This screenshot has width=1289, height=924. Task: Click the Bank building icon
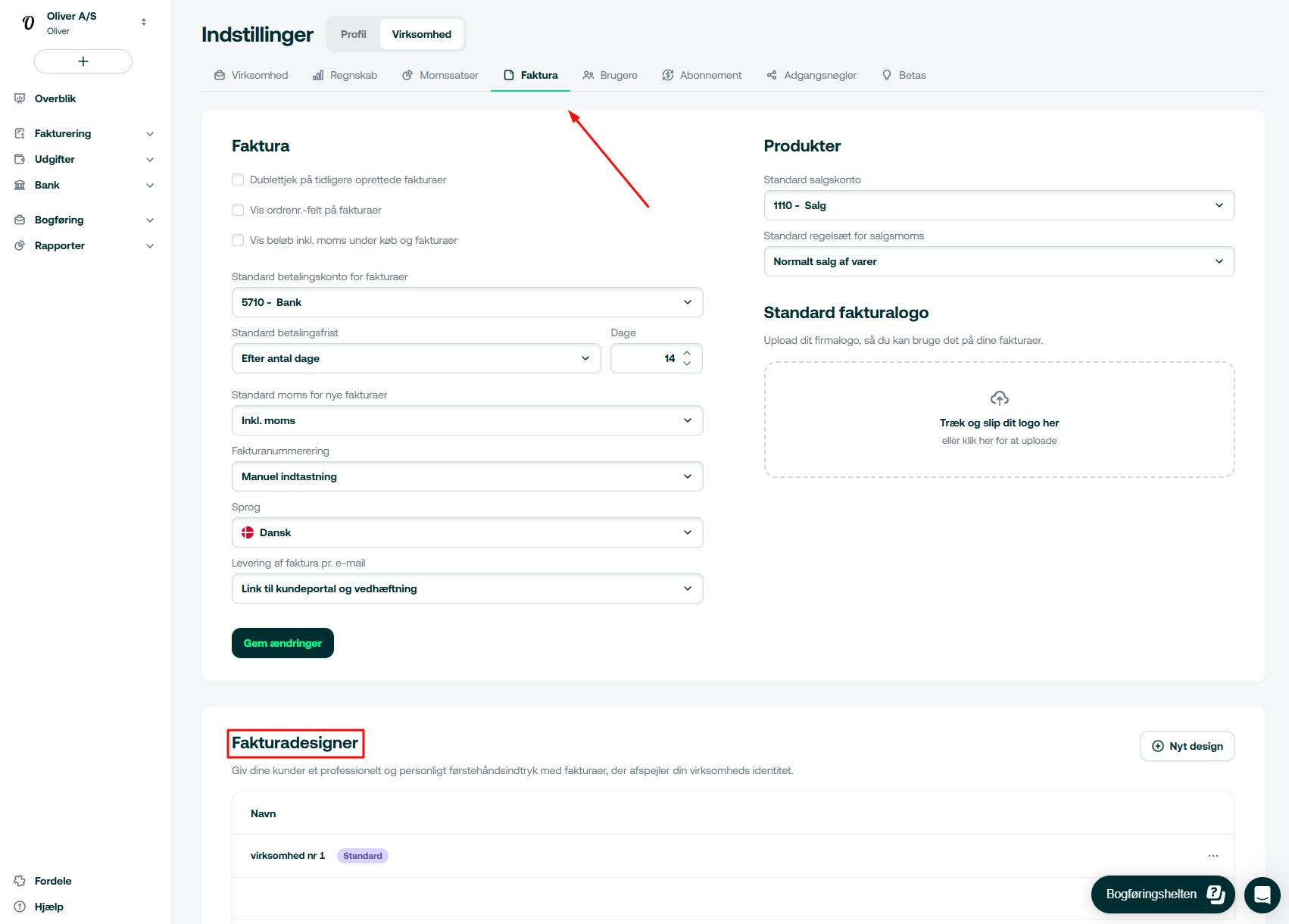pyautogui.click(x=20, y=185)
